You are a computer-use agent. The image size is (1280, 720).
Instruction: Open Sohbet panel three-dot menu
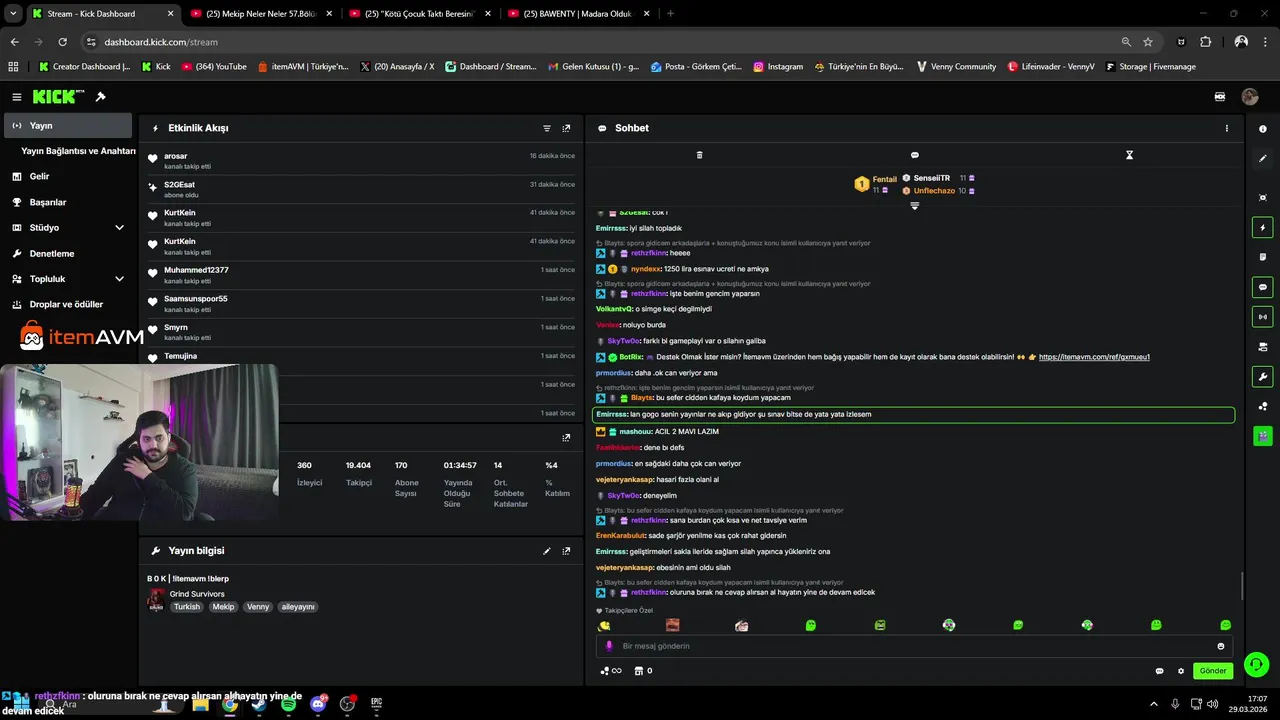click(x=1227, y=128)
